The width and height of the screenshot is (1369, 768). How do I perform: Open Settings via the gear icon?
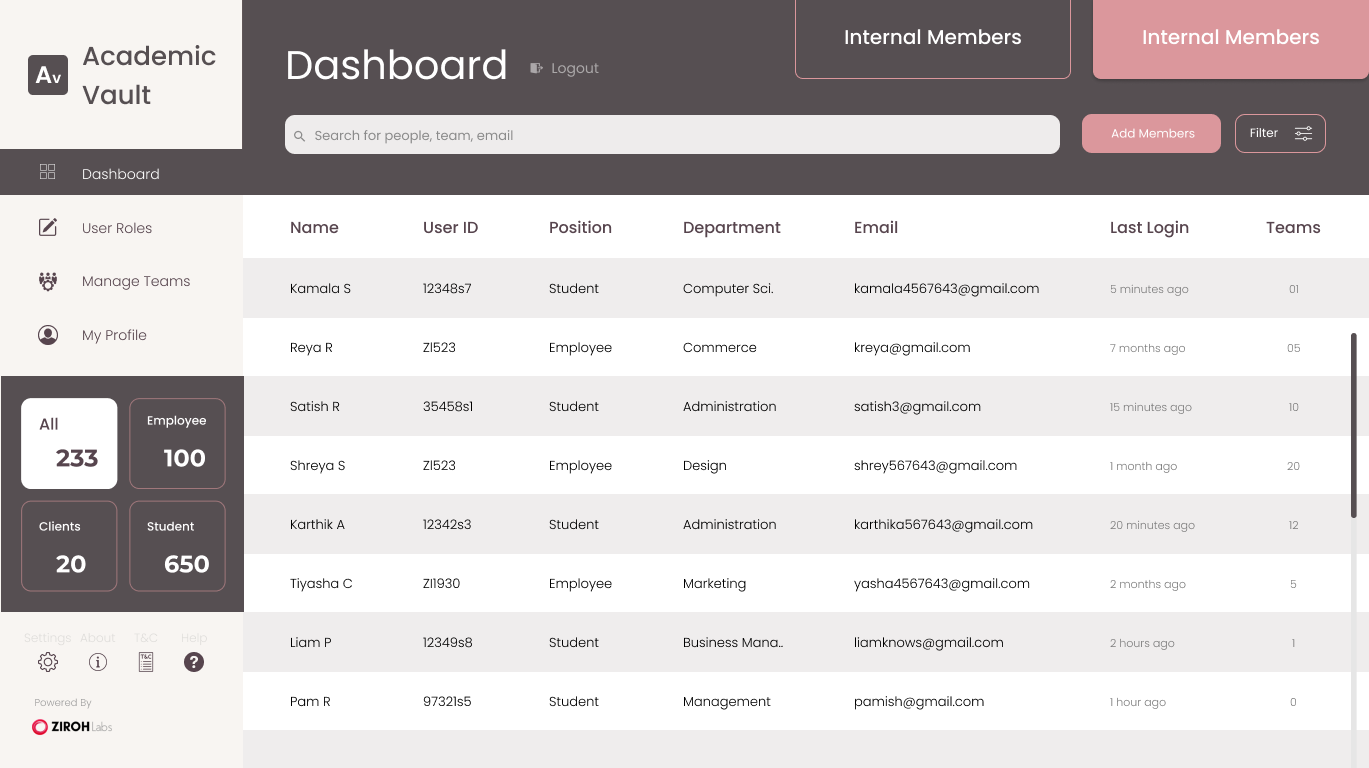(x=48, y=662)
